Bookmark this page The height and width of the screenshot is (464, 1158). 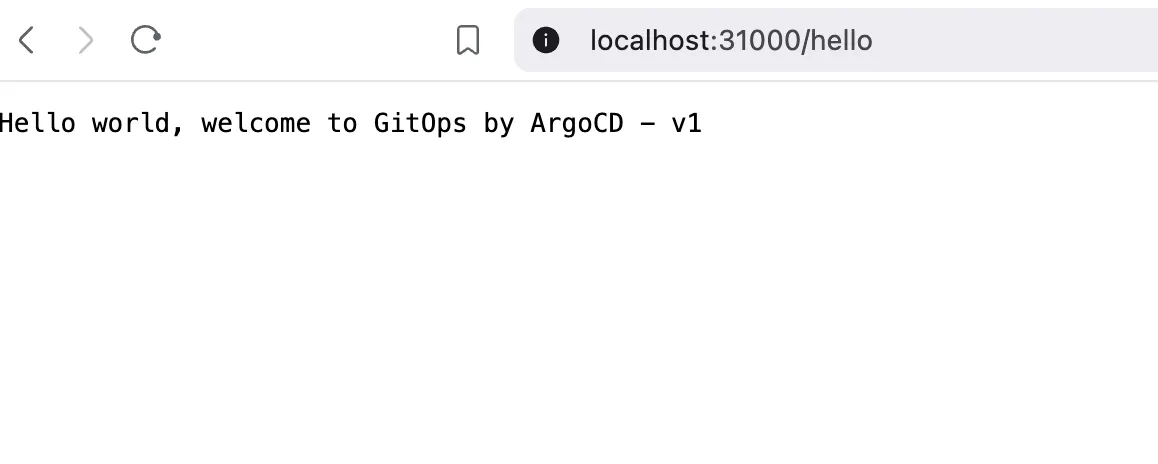(467, 40)
